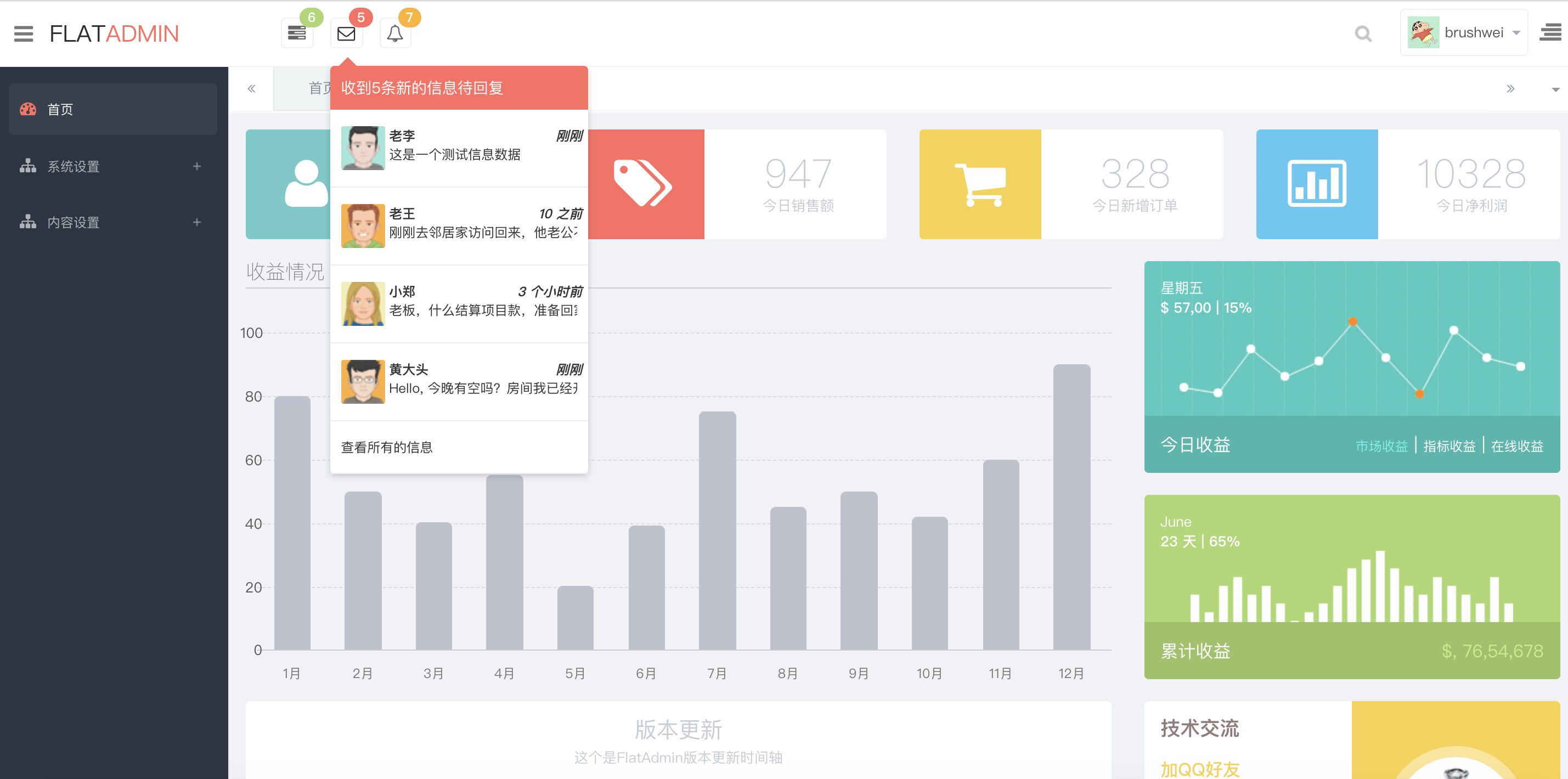This screenshot has height=779, width=1568.
Task: Click the plus expander next to 系统设置
Action: tap(196, 166)
